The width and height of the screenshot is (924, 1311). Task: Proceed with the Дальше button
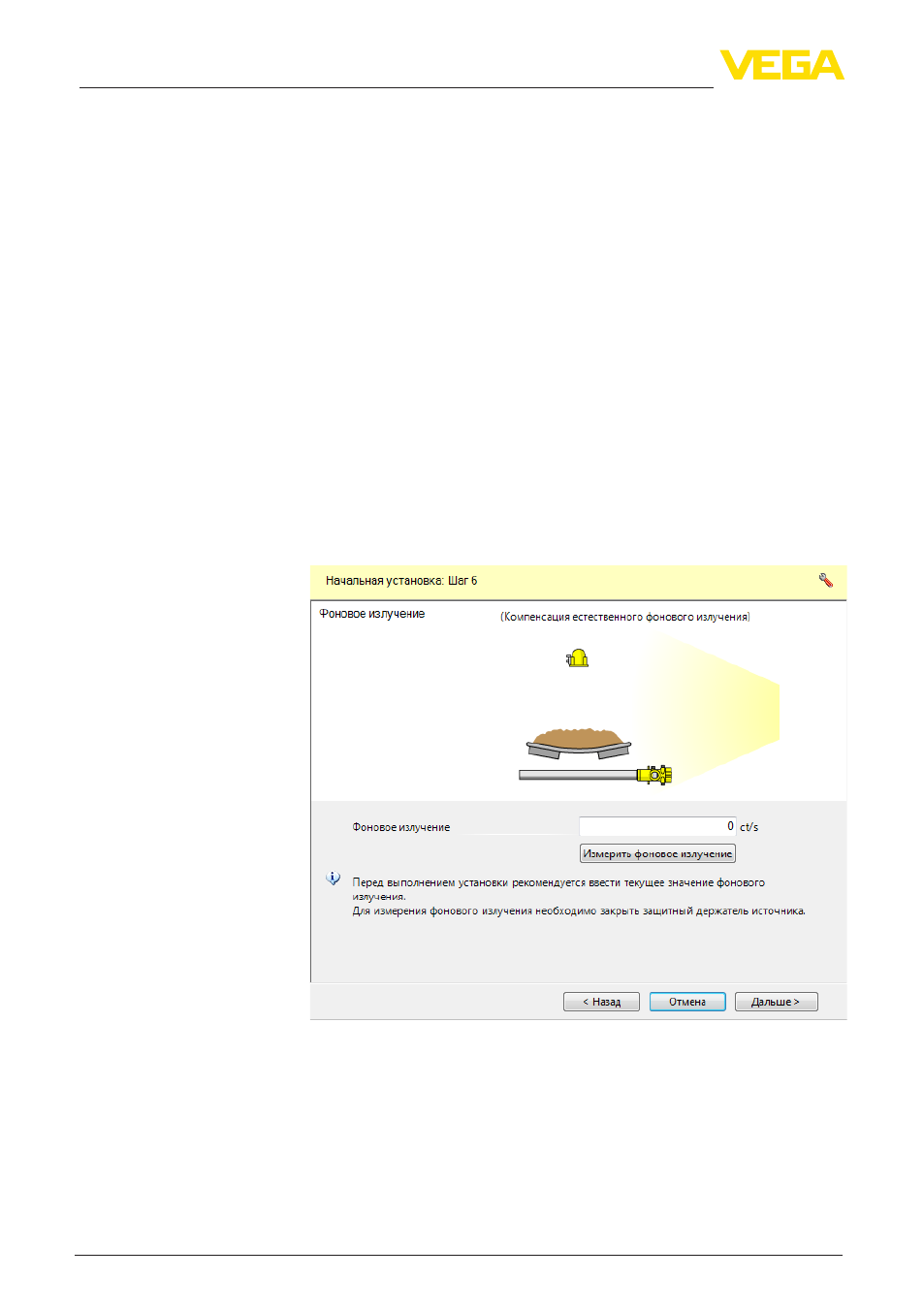pyautogui.click(x=776, y=1002)
